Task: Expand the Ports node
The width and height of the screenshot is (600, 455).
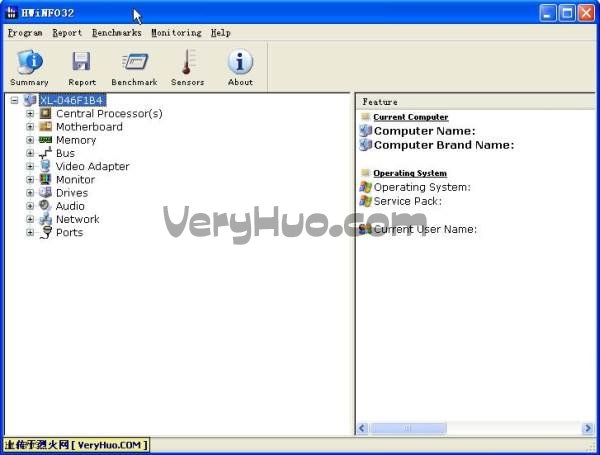Action: coord(30,232)
